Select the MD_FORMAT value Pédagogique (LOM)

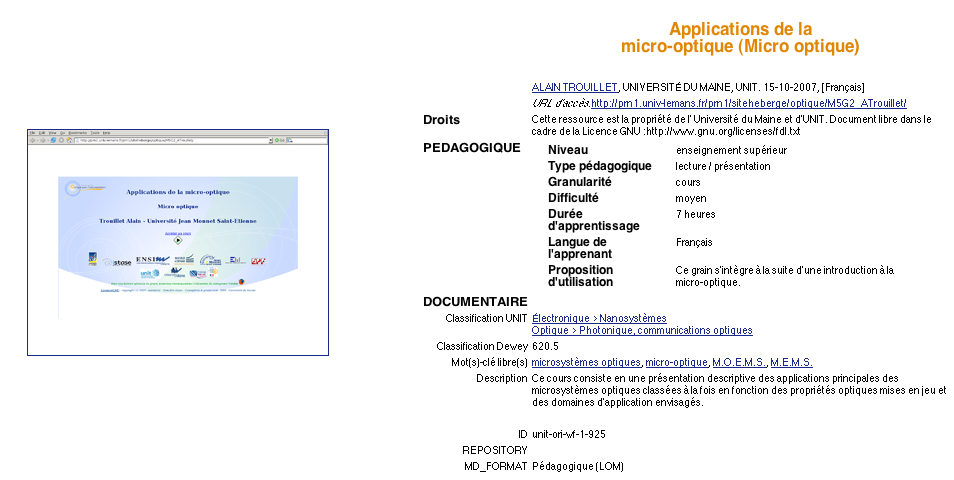pos(578,467)
